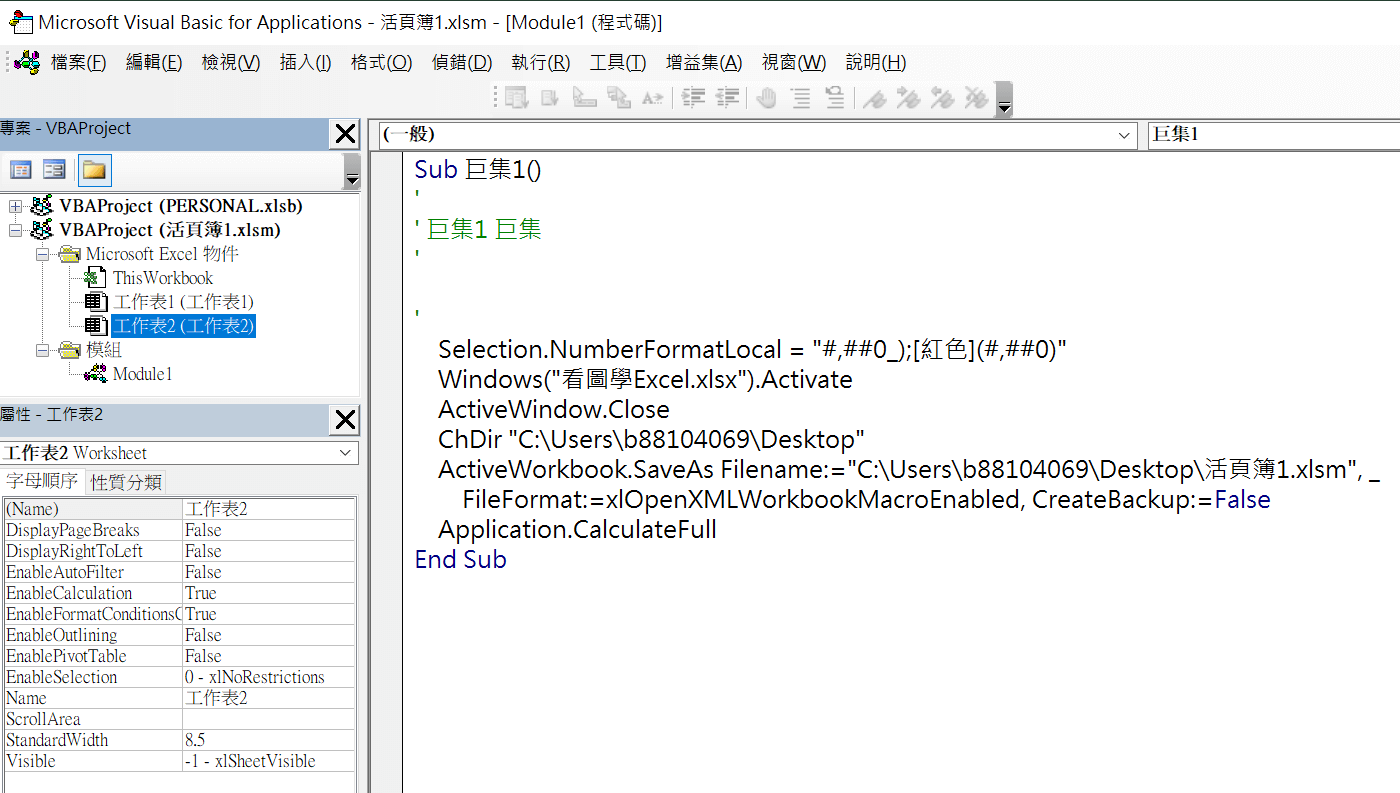Select the EnableOutlining property row
The image size is (1400, 793).
pos(180,635)
